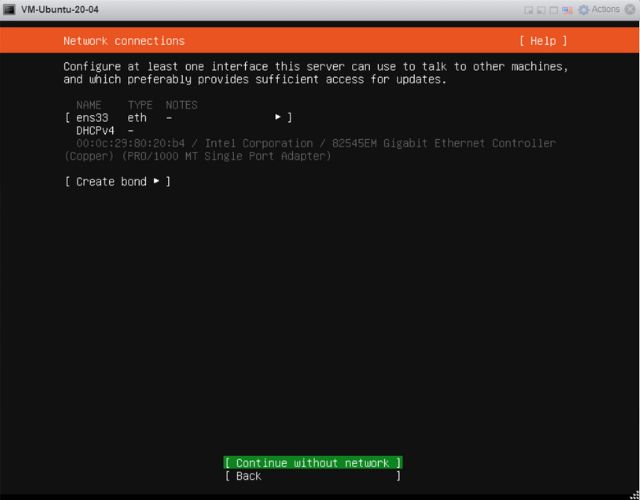
Task: Click the eth type value for ens33
Action: 137,118
